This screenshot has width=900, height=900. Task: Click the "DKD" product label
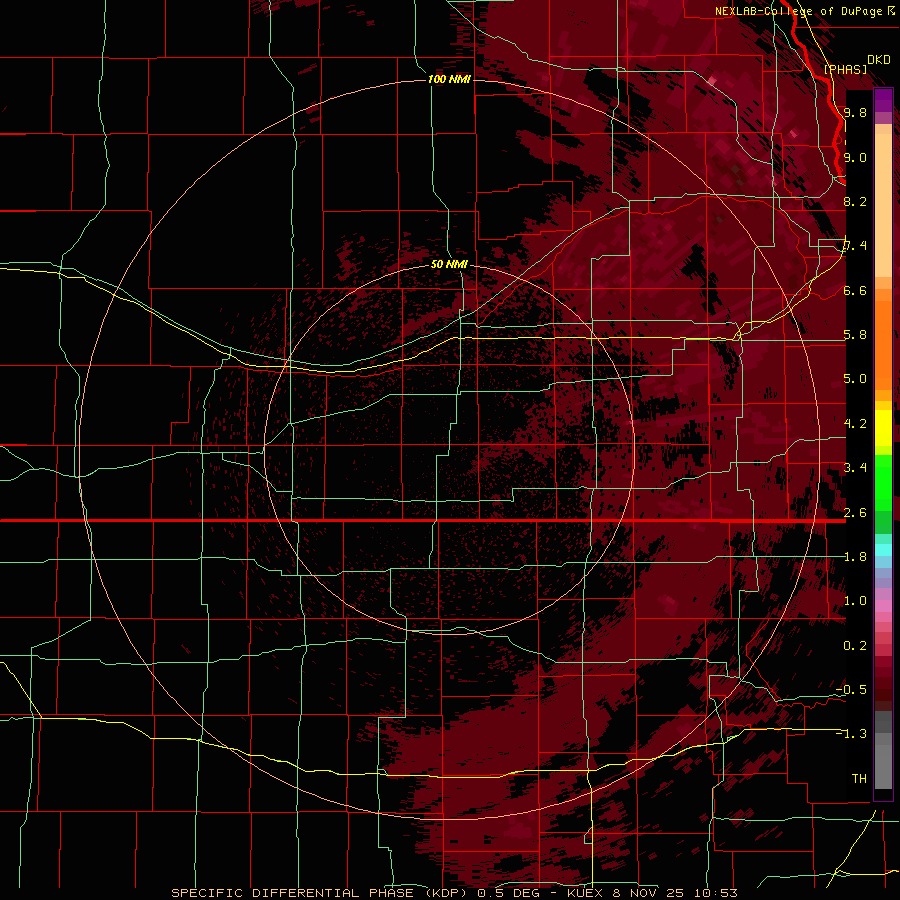[879, 60]
